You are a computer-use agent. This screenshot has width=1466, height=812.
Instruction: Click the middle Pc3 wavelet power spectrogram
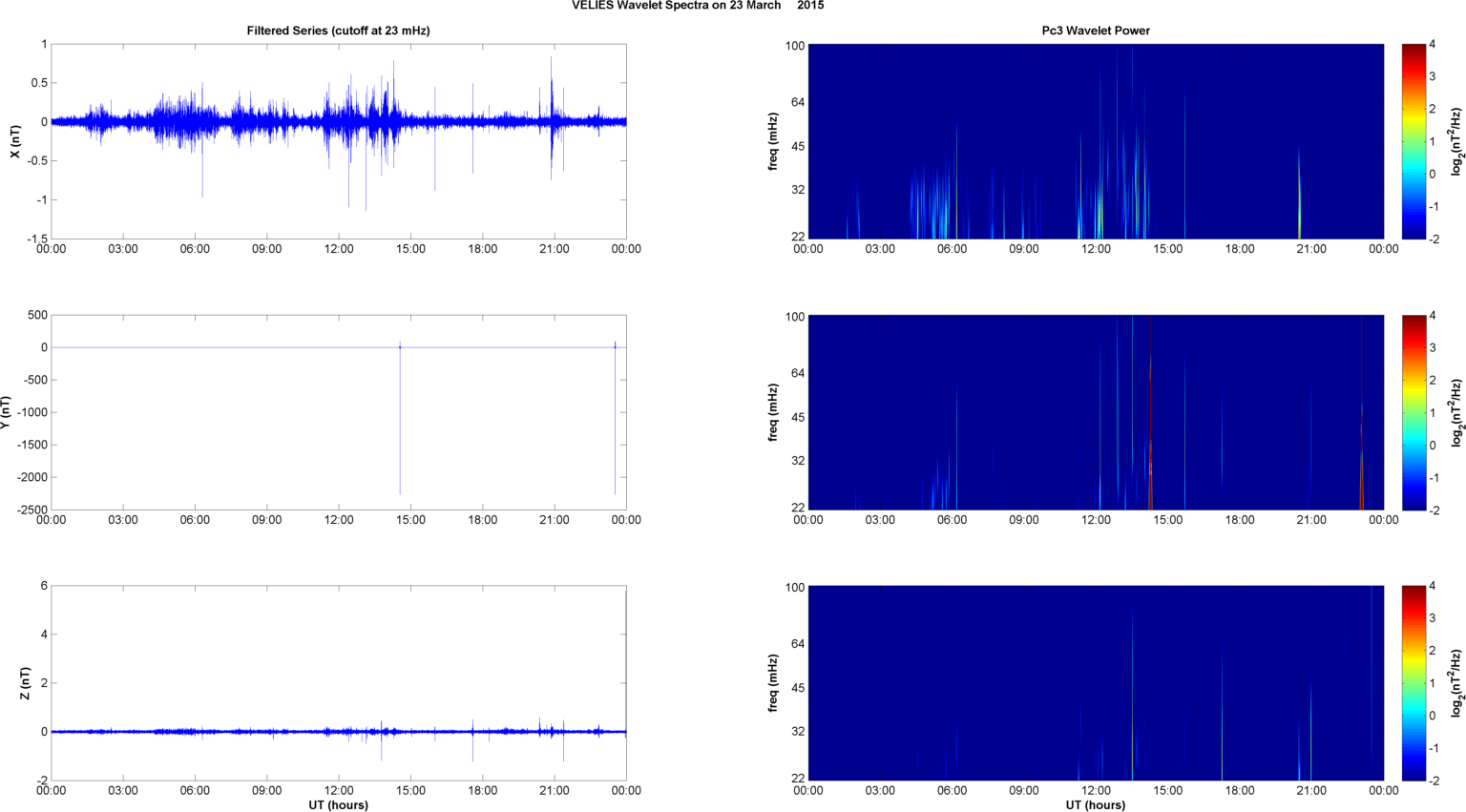(x=1096, y=412)
